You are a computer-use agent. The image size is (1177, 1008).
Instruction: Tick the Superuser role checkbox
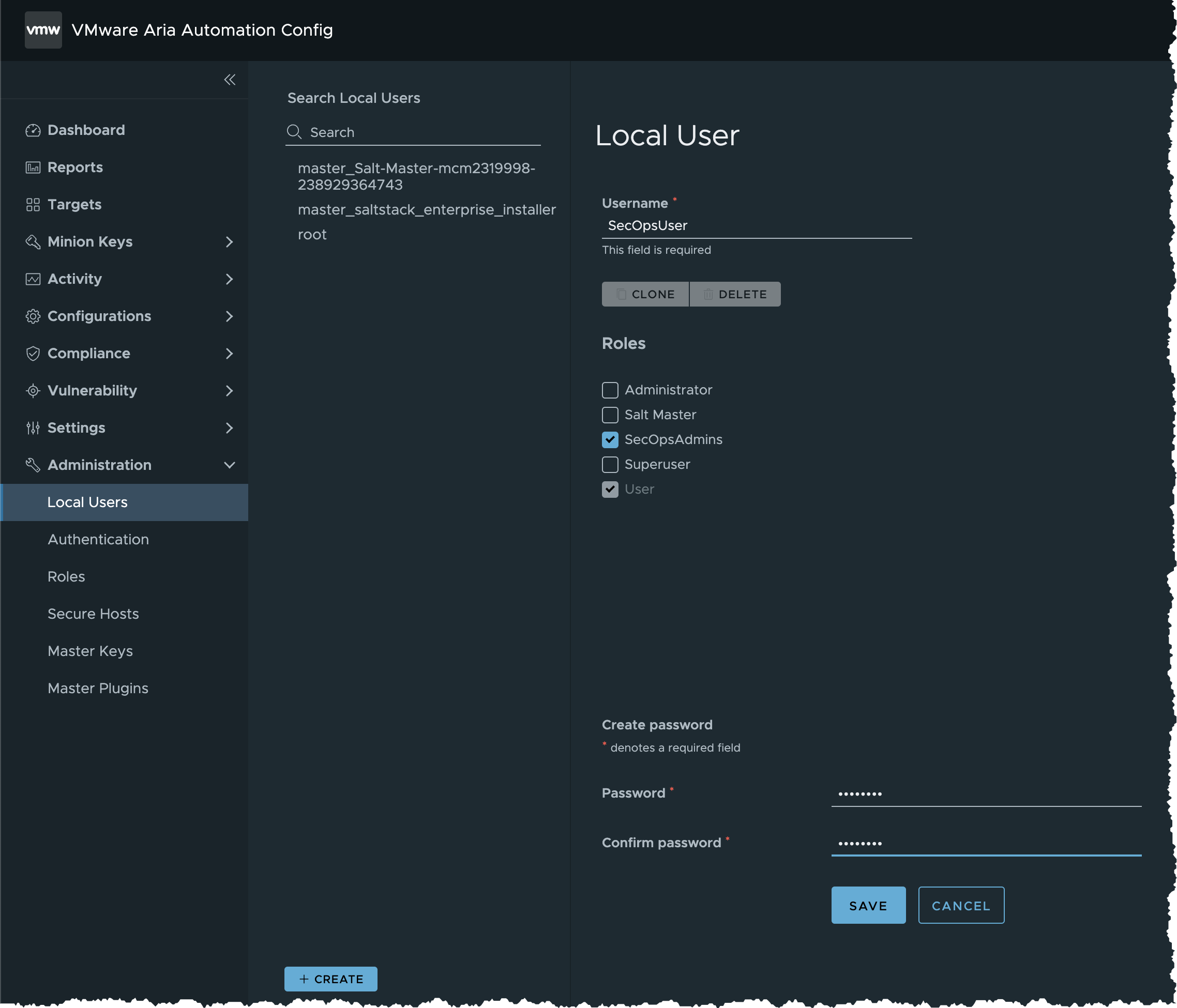pyautogui.click(x=610, y=465)
